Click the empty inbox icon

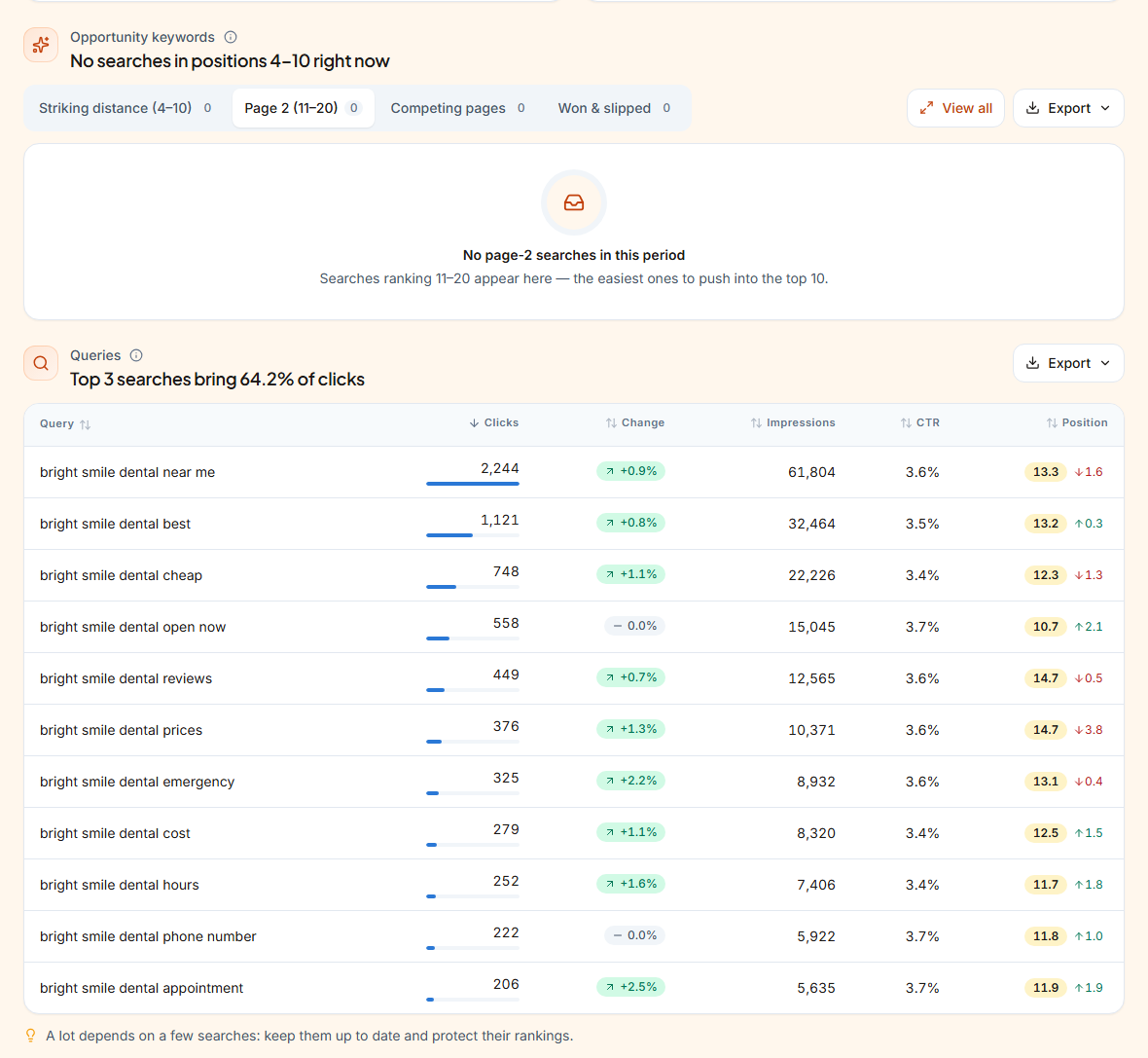574,202
